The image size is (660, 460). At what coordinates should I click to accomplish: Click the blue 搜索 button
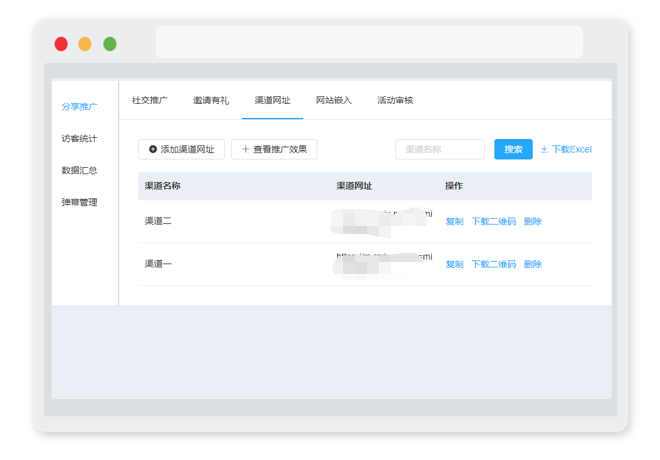pos(513,149)
